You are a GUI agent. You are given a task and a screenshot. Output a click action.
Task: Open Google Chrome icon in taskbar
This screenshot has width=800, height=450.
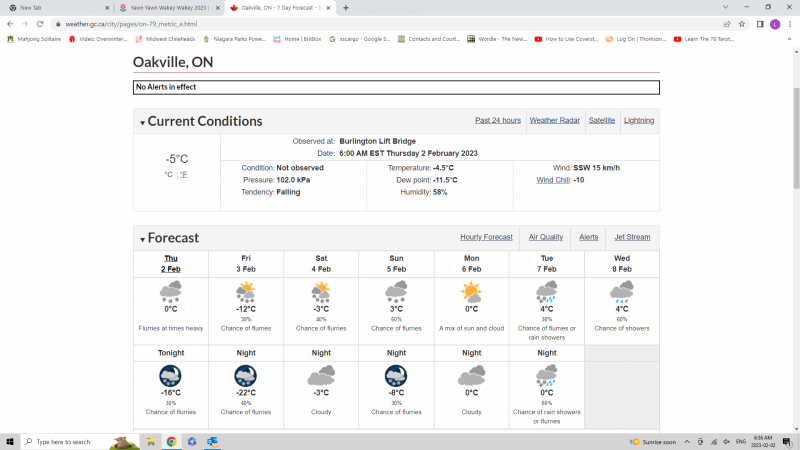(171, 441)
